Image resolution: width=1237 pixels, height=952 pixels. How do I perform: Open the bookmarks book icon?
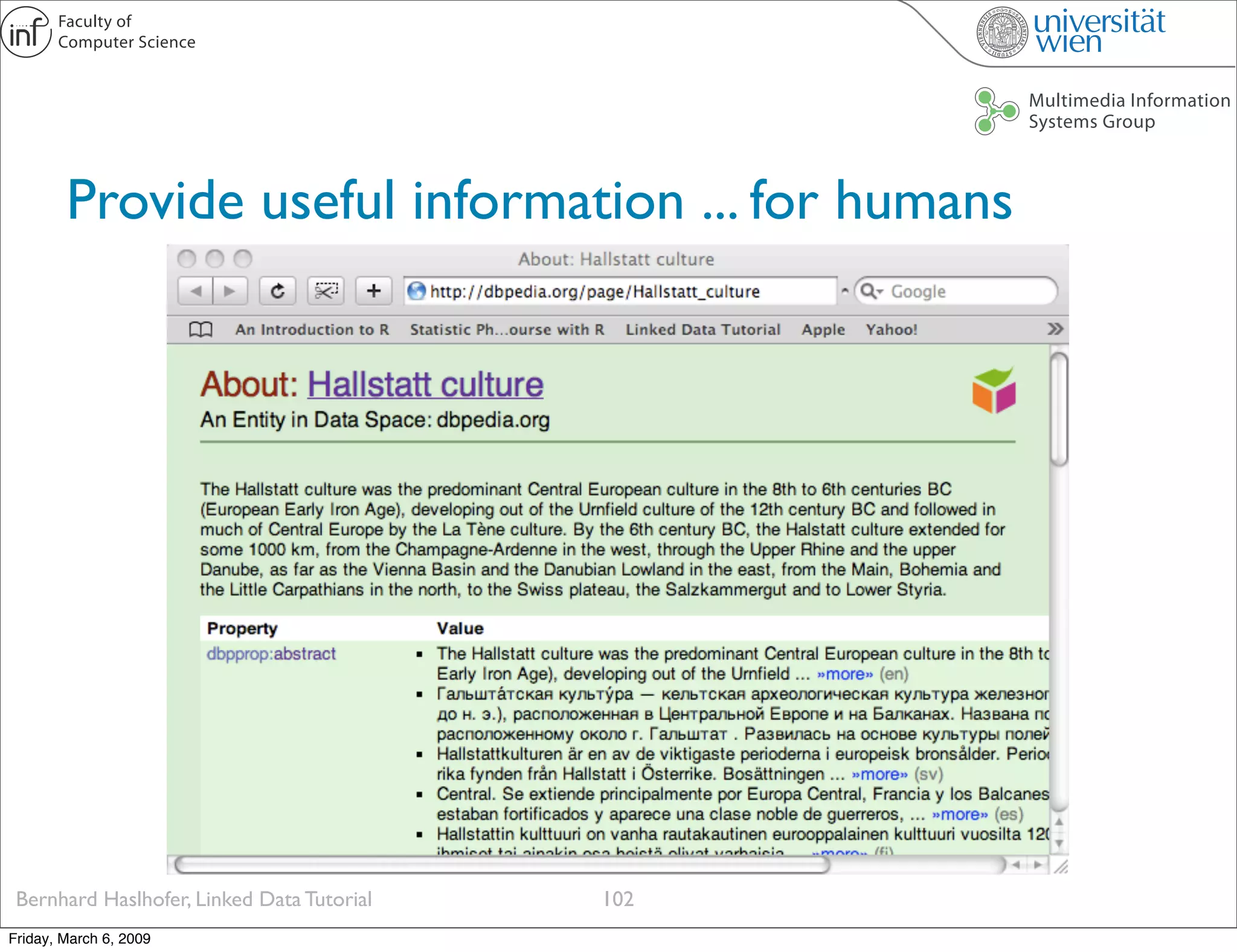click(x=201, y=329)
